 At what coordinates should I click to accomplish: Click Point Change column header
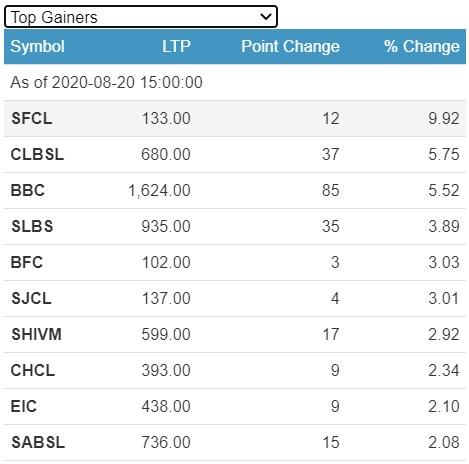tap(290, 46)
